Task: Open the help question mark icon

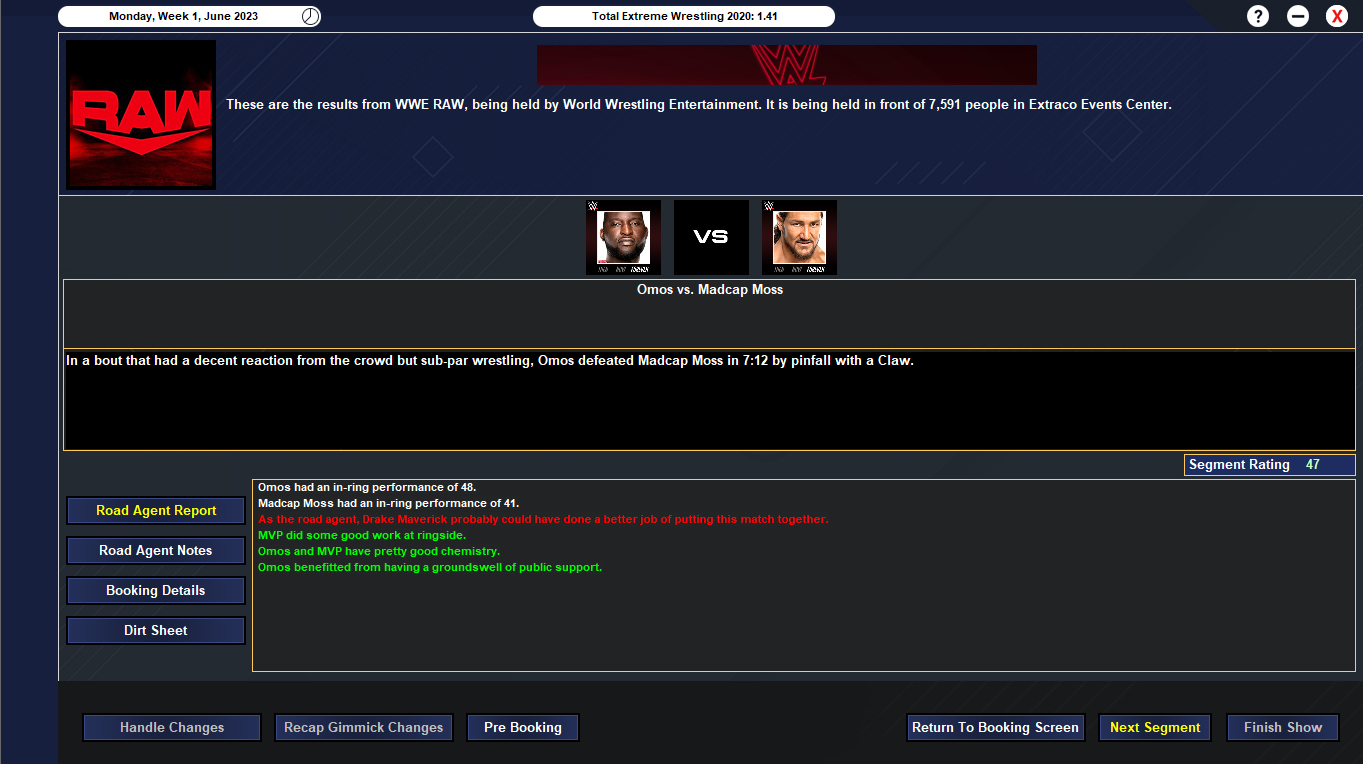Action: pyautogui.click(x=1259, y=16)
